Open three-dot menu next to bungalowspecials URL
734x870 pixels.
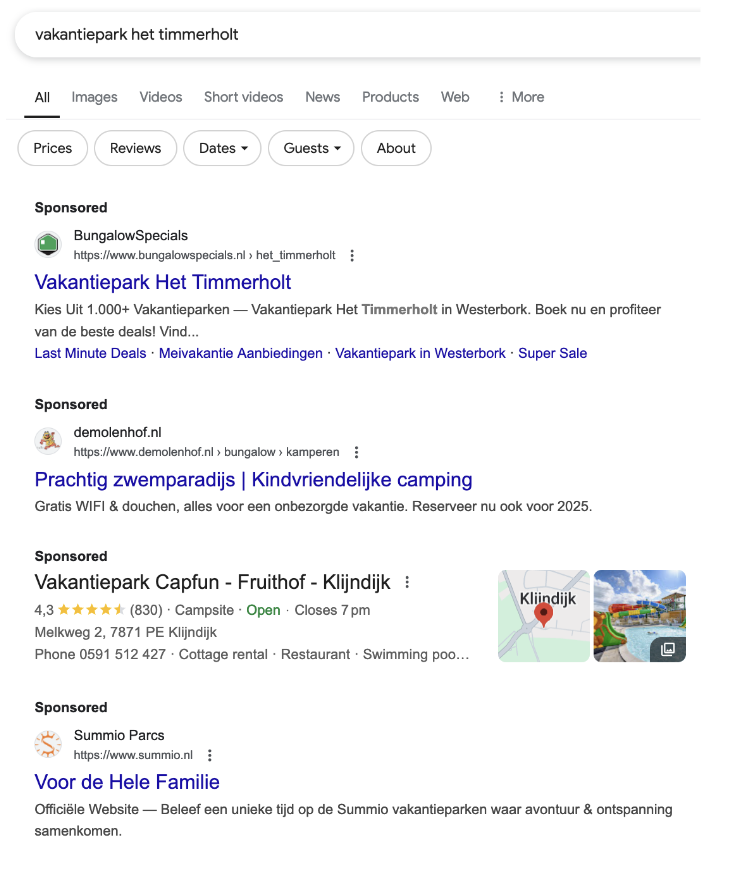click(352, 255)
